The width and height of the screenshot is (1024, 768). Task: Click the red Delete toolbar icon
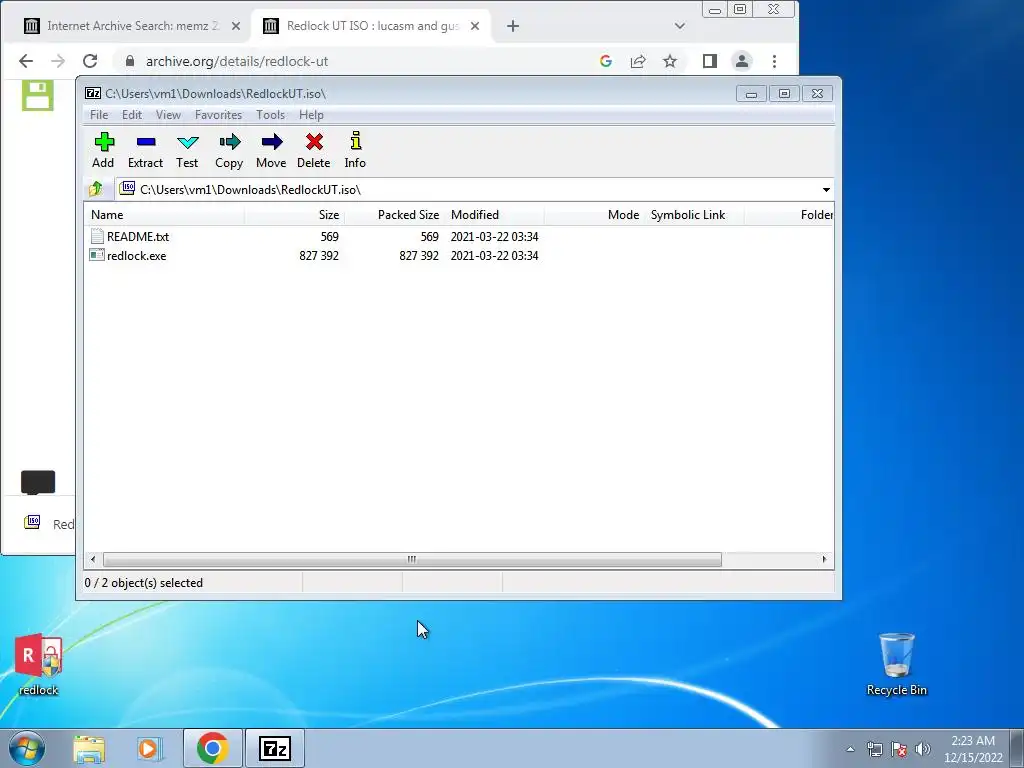point(313,150)
